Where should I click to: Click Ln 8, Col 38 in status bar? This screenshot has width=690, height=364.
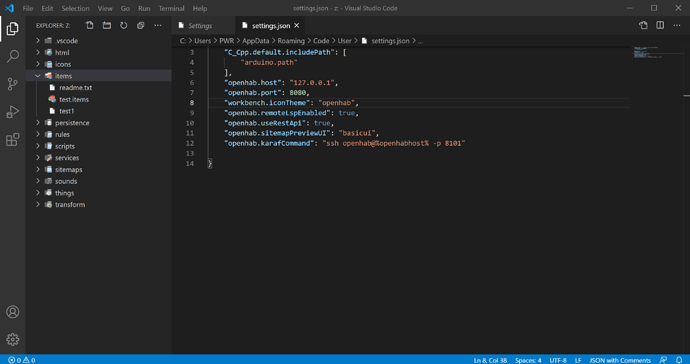pyautogui.click(x=490, y=360)
